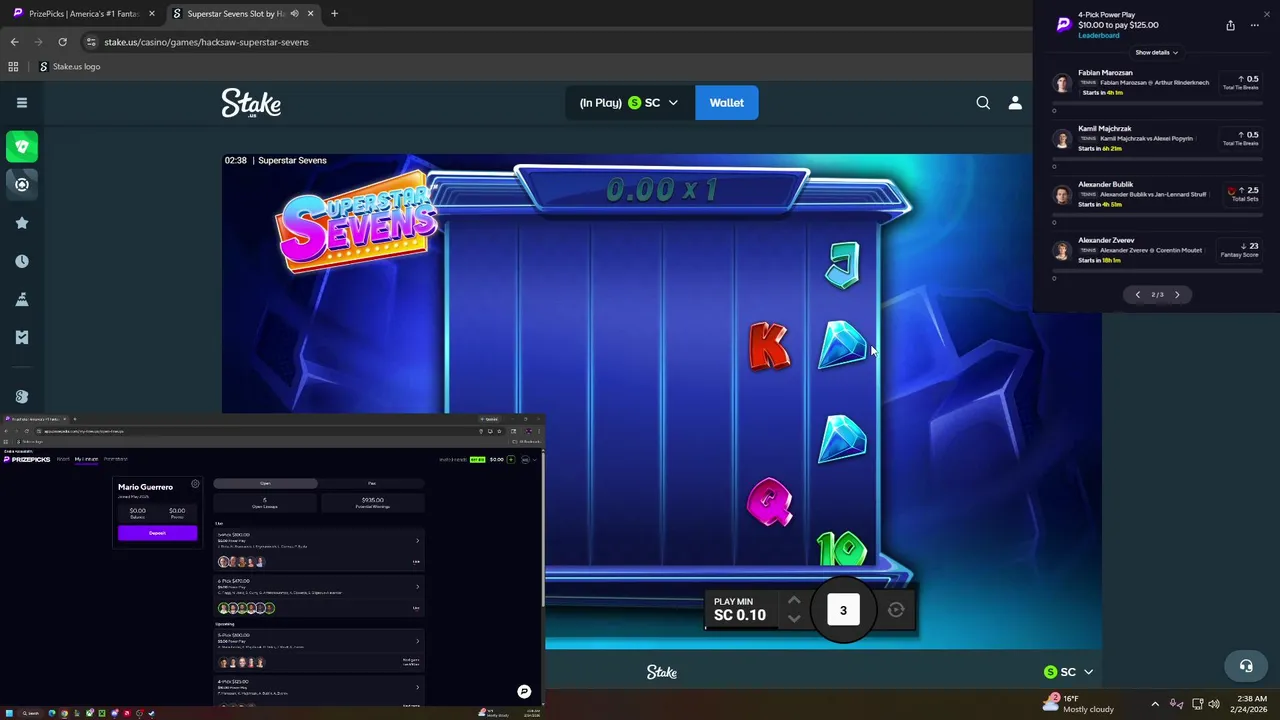Image resolution: width=1280 pixels, height=720 pixels.
Task: Click the slot spin button showing 3
Action: pos(843,610)
